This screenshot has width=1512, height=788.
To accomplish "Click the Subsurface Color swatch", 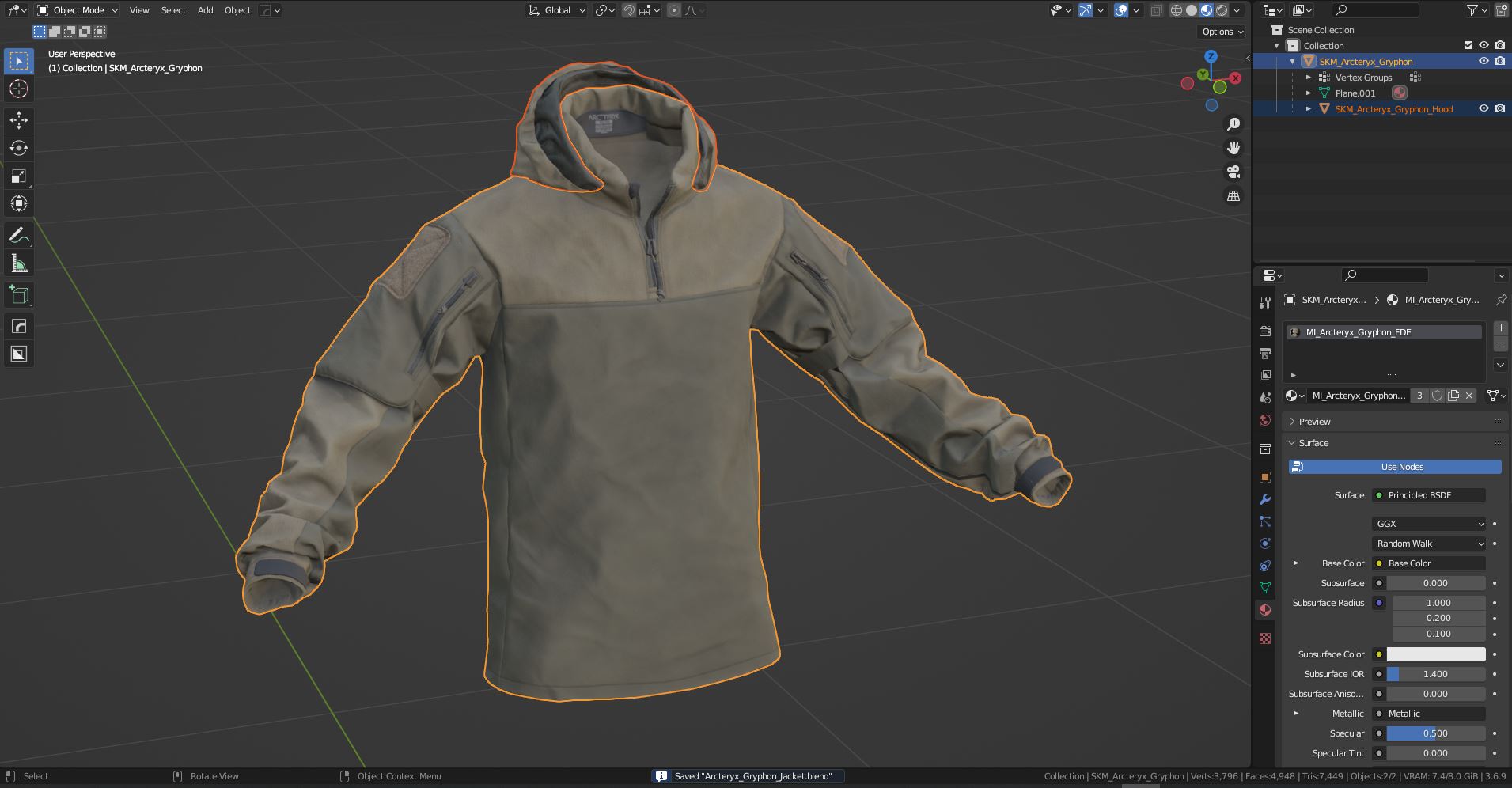I will [1436, 654].
